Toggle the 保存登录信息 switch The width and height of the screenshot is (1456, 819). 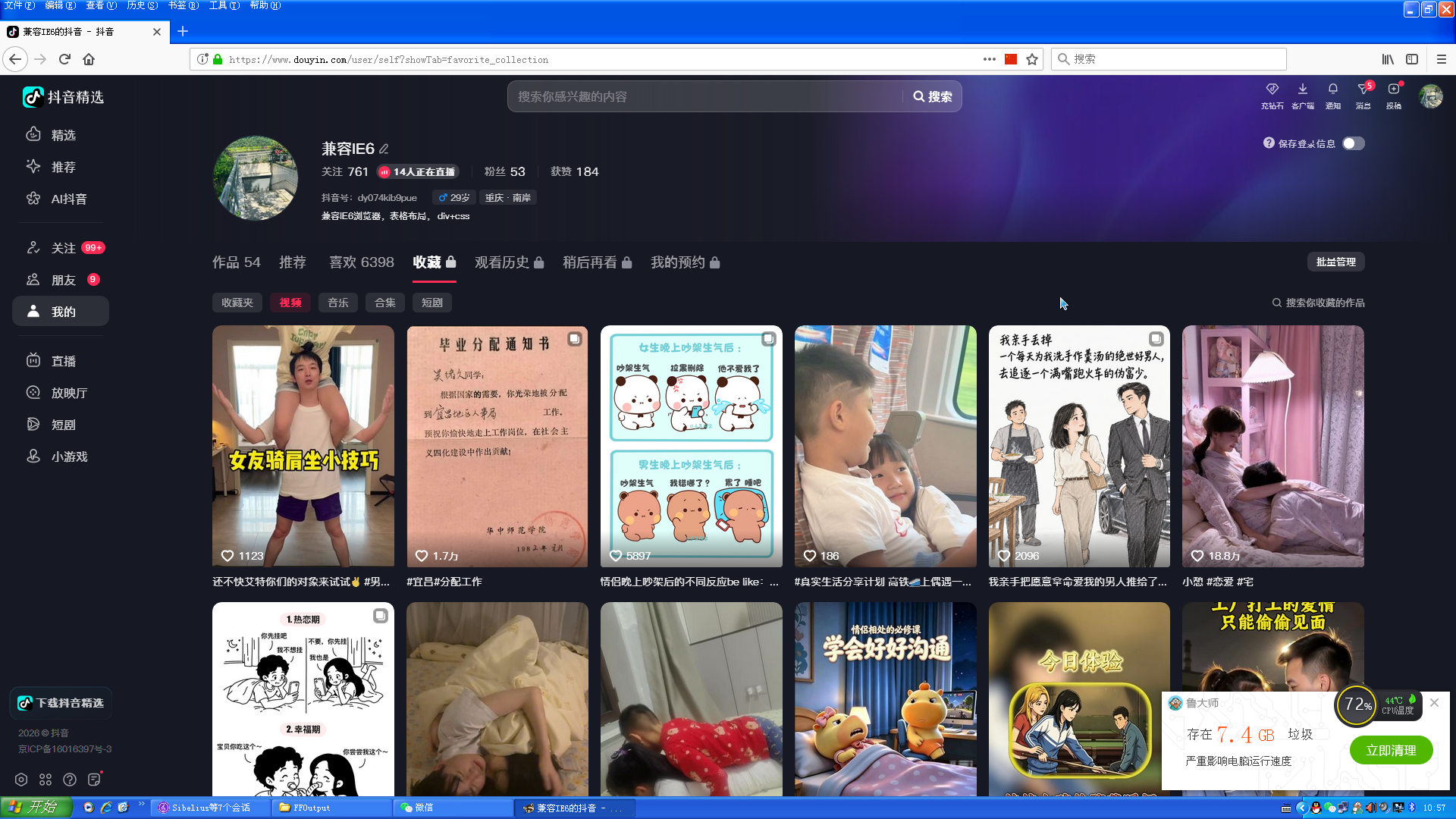(1353, 143)
